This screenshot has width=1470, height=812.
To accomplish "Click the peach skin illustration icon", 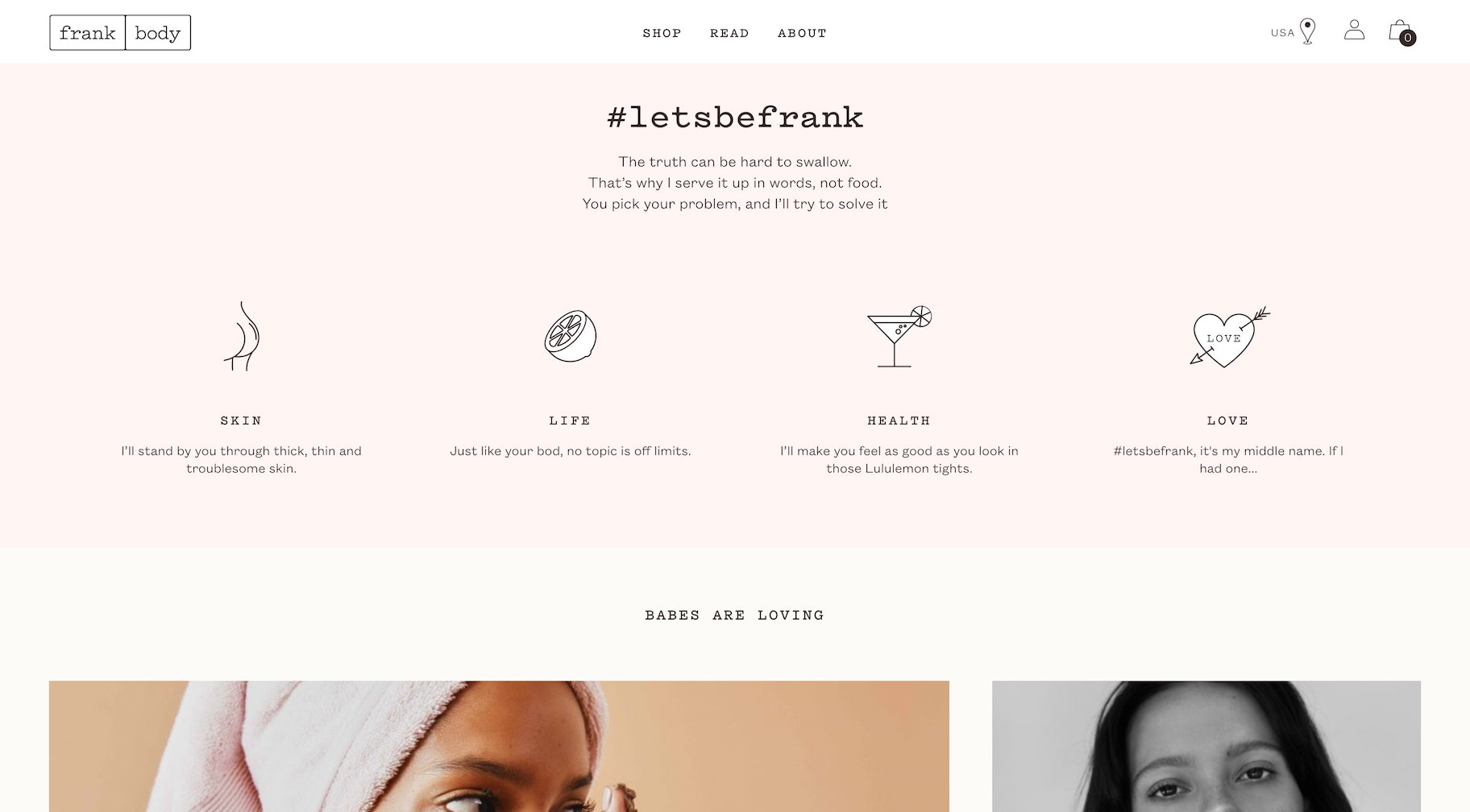I will pos(241,336).
